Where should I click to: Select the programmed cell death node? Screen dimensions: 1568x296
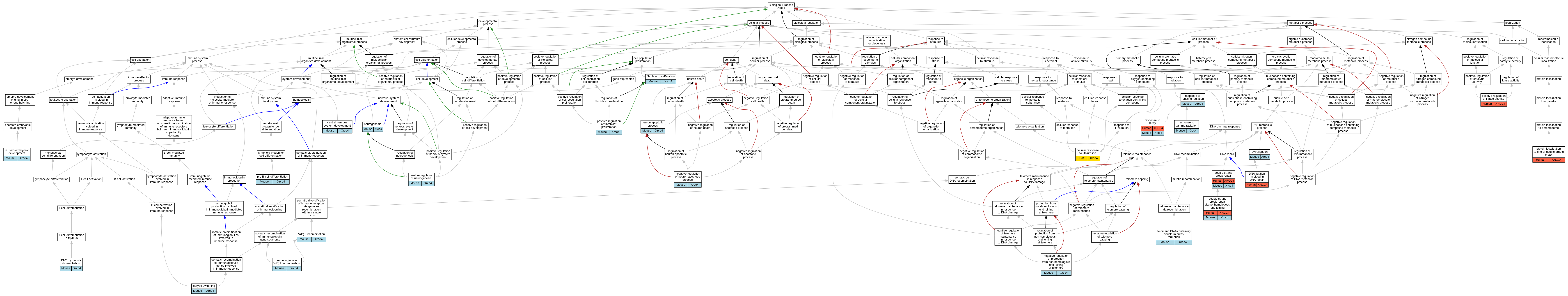pos(768,79)
